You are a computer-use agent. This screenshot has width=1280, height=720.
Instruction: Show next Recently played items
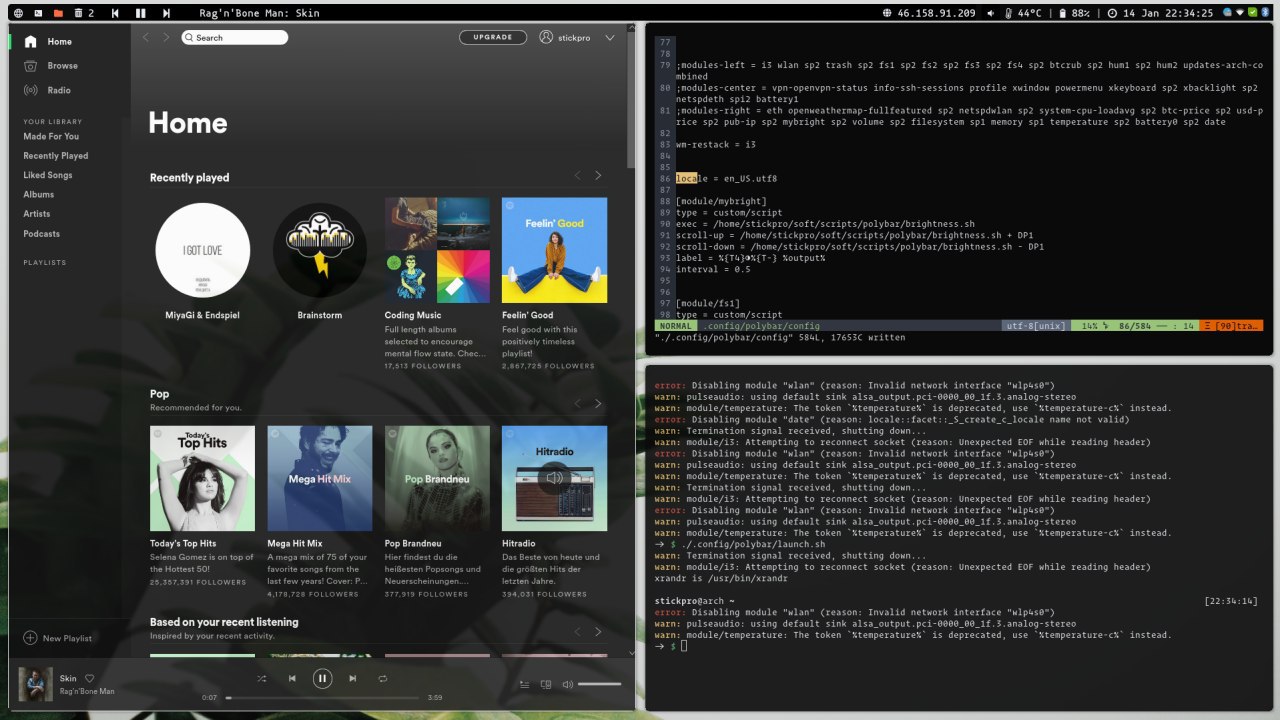(x=598, y=176)
